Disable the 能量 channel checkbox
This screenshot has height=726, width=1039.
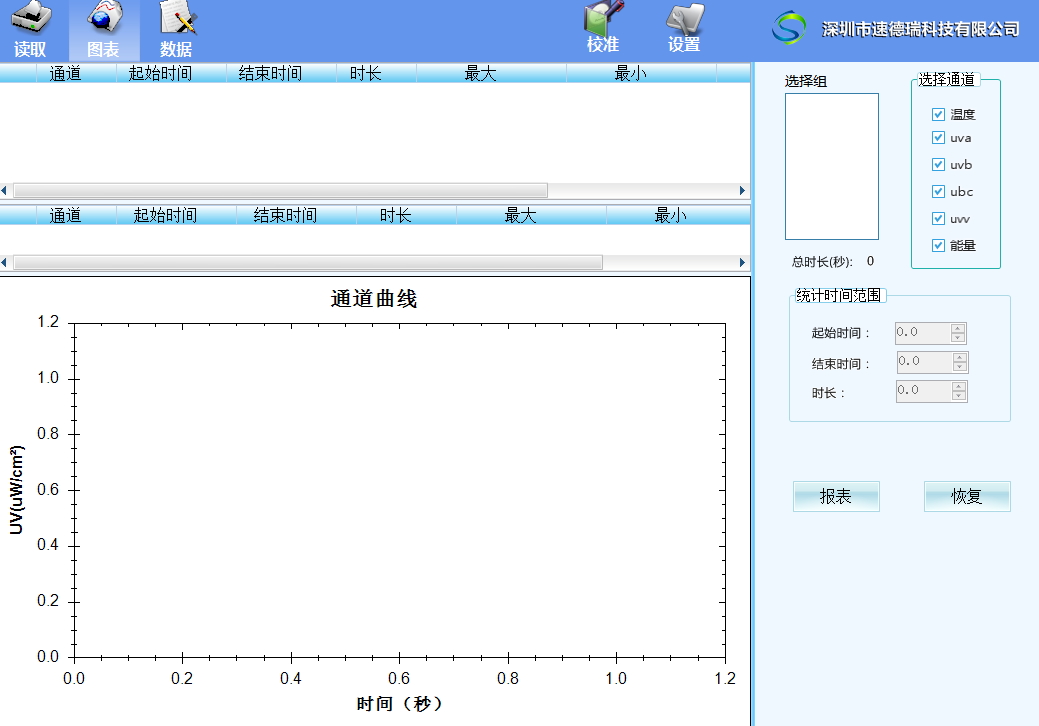click(x=938, y=245)
